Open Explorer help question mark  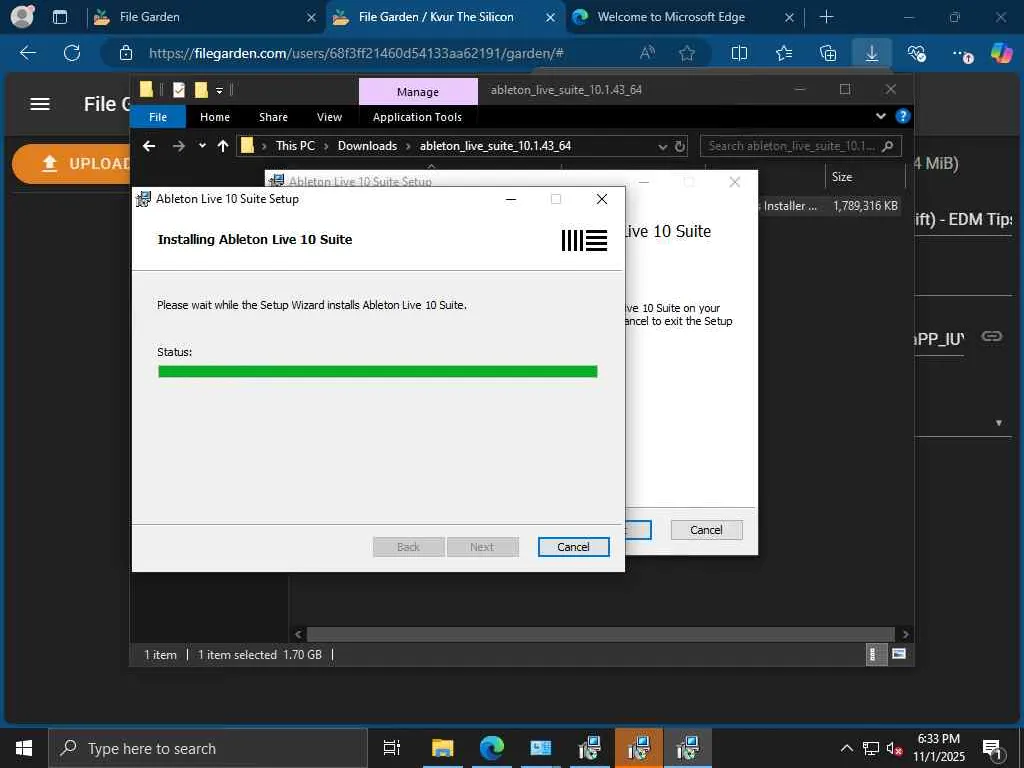click(903, 116)
